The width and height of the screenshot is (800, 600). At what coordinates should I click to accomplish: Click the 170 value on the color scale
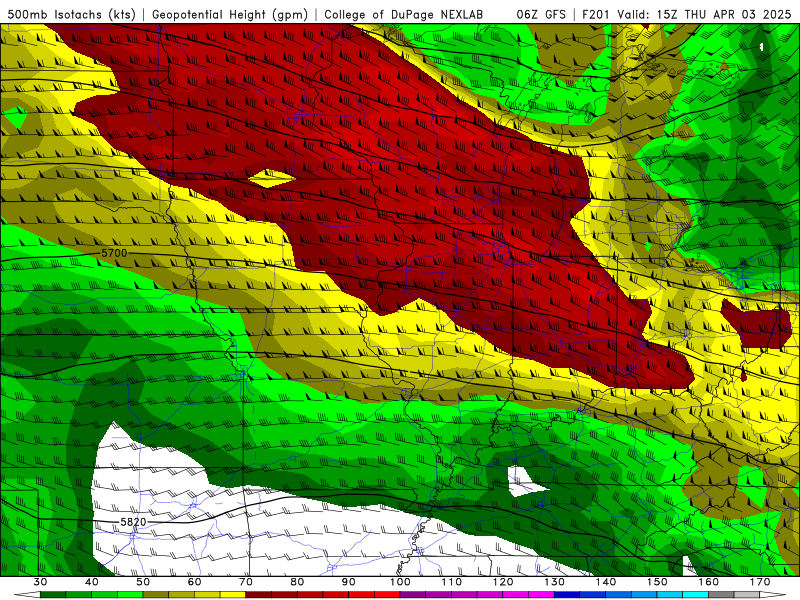760,582
